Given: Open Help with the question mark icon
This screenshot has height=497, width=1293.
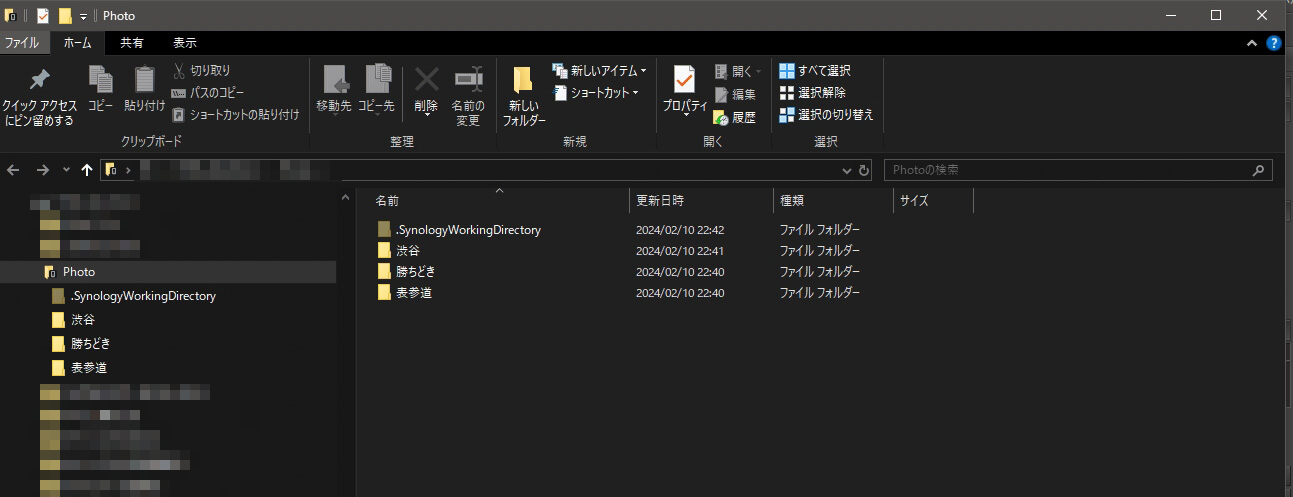Looking at the screenshot, I should [1274, 43].
